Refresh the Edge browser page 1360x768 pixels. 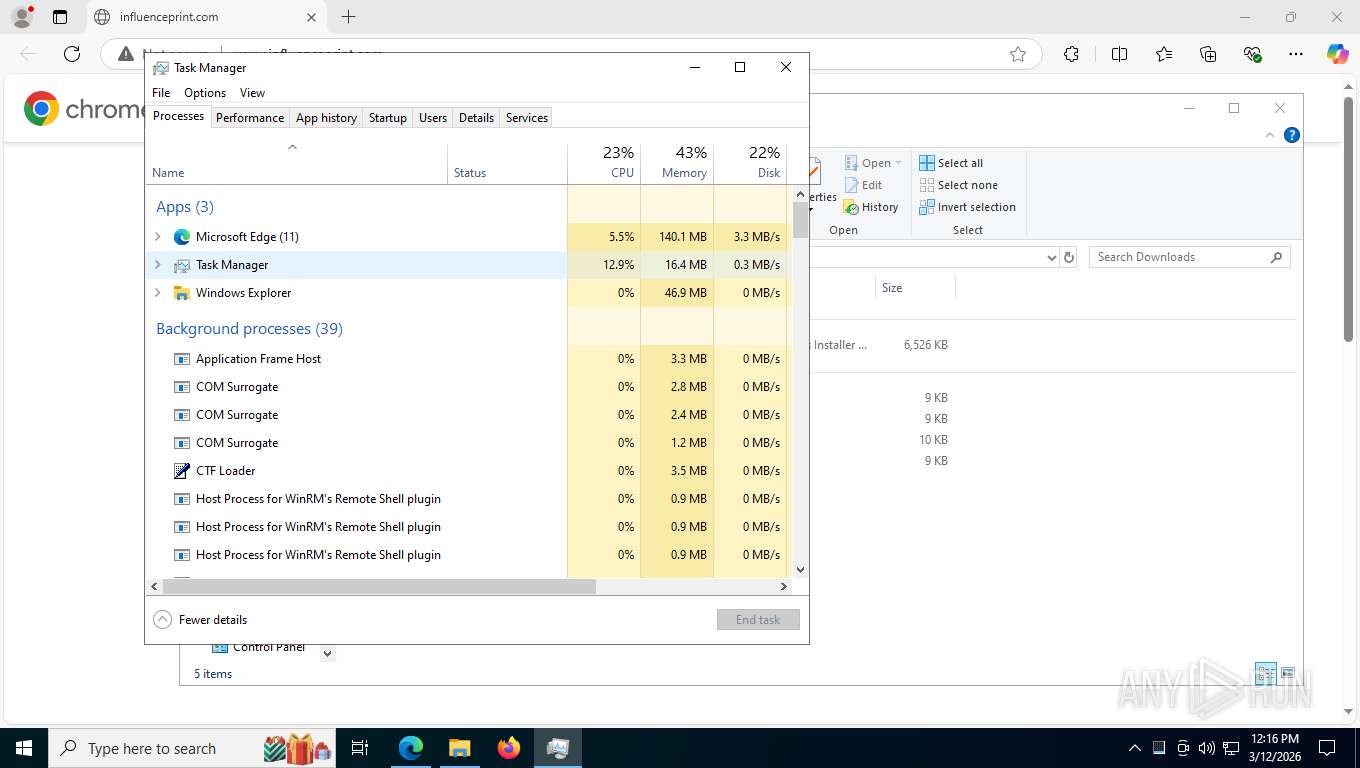point(72,54)
